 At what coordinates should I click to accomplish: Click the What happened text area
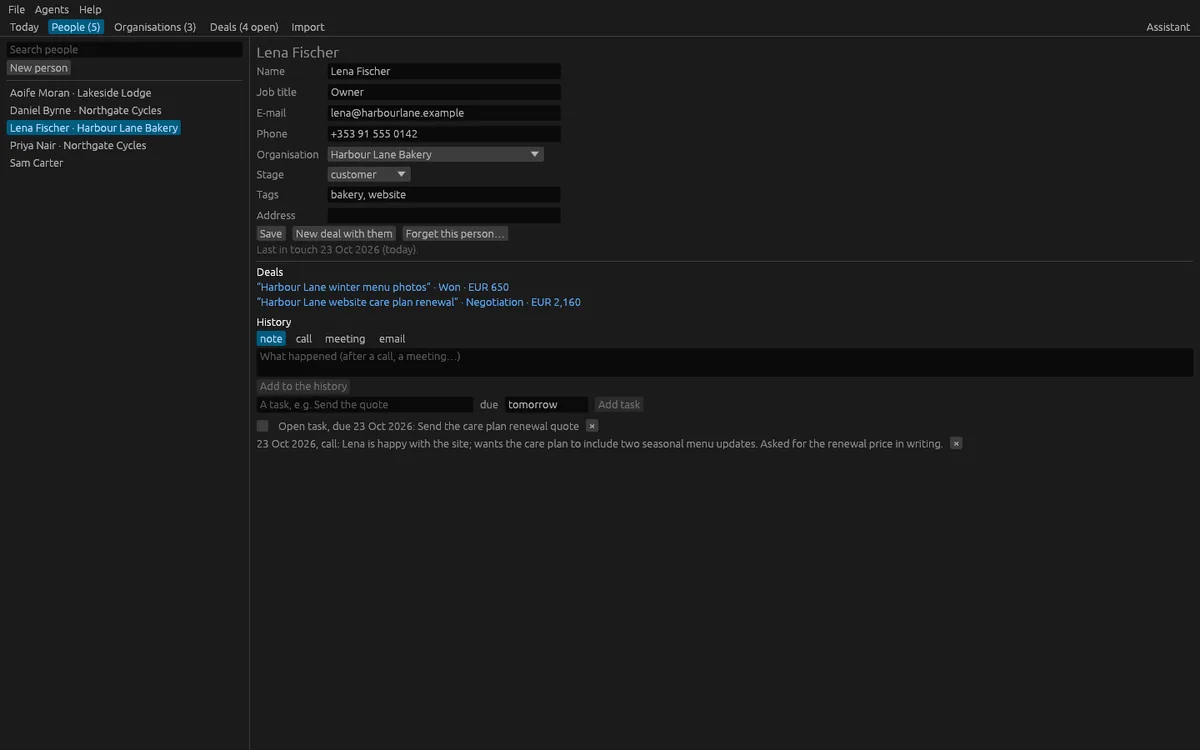coord(725,362)
